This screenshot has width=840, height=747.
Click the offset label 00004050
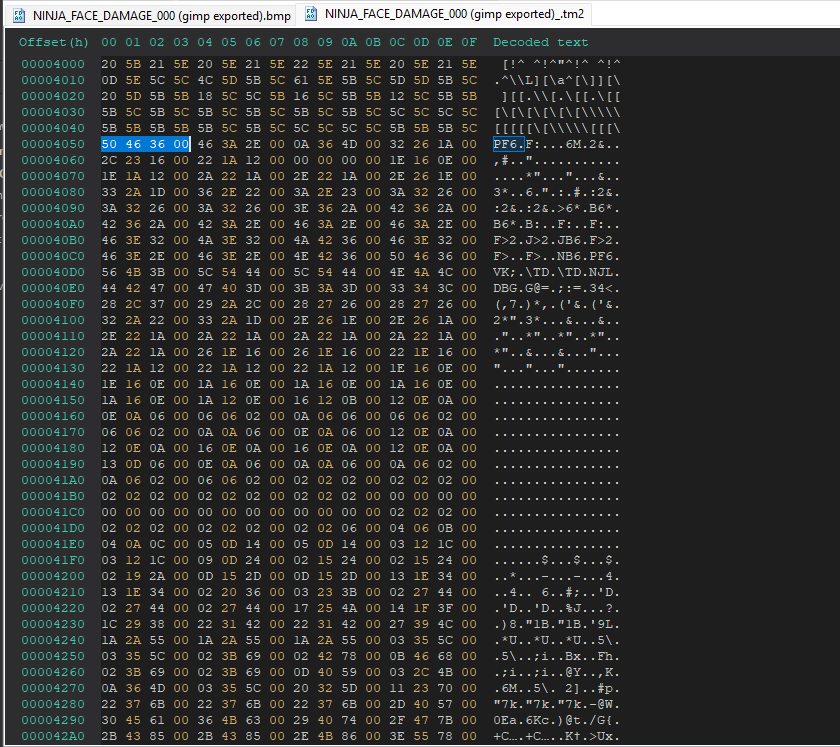54,144
